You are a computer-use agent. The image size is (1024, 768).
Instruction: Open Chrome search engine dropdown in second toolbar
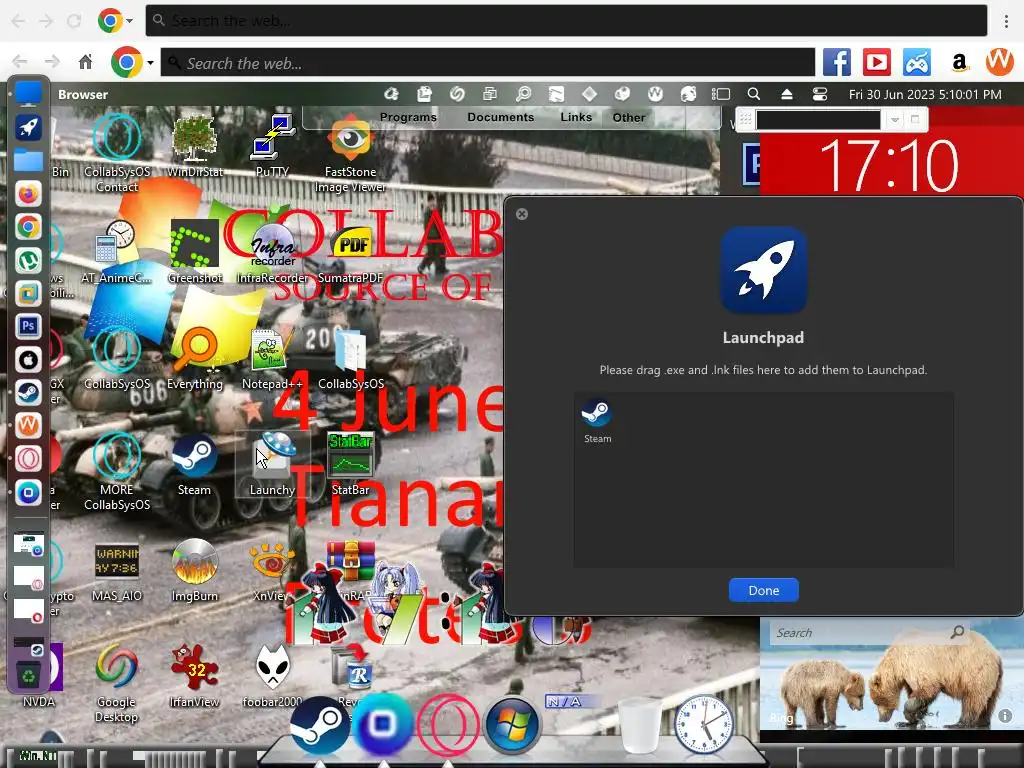pyautogui.click(x=150, y=63)
